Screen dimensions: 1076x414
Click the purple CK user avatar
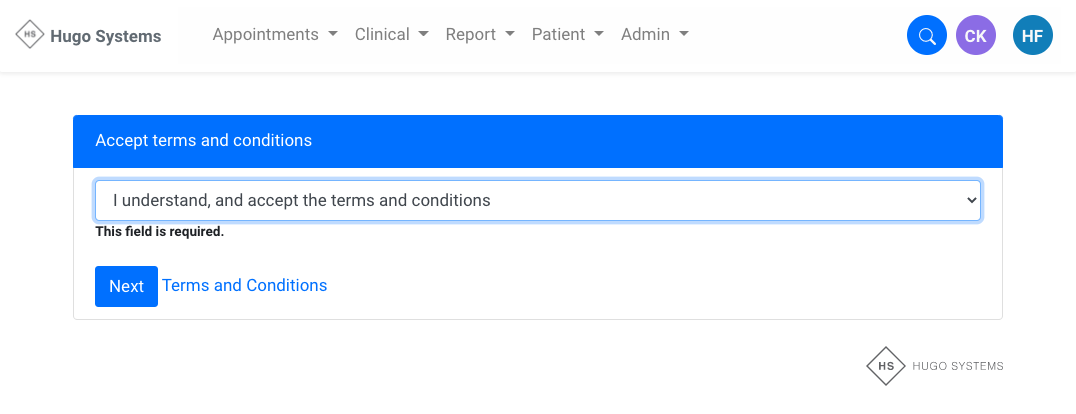pyautogui.click(x=976, y=36)
